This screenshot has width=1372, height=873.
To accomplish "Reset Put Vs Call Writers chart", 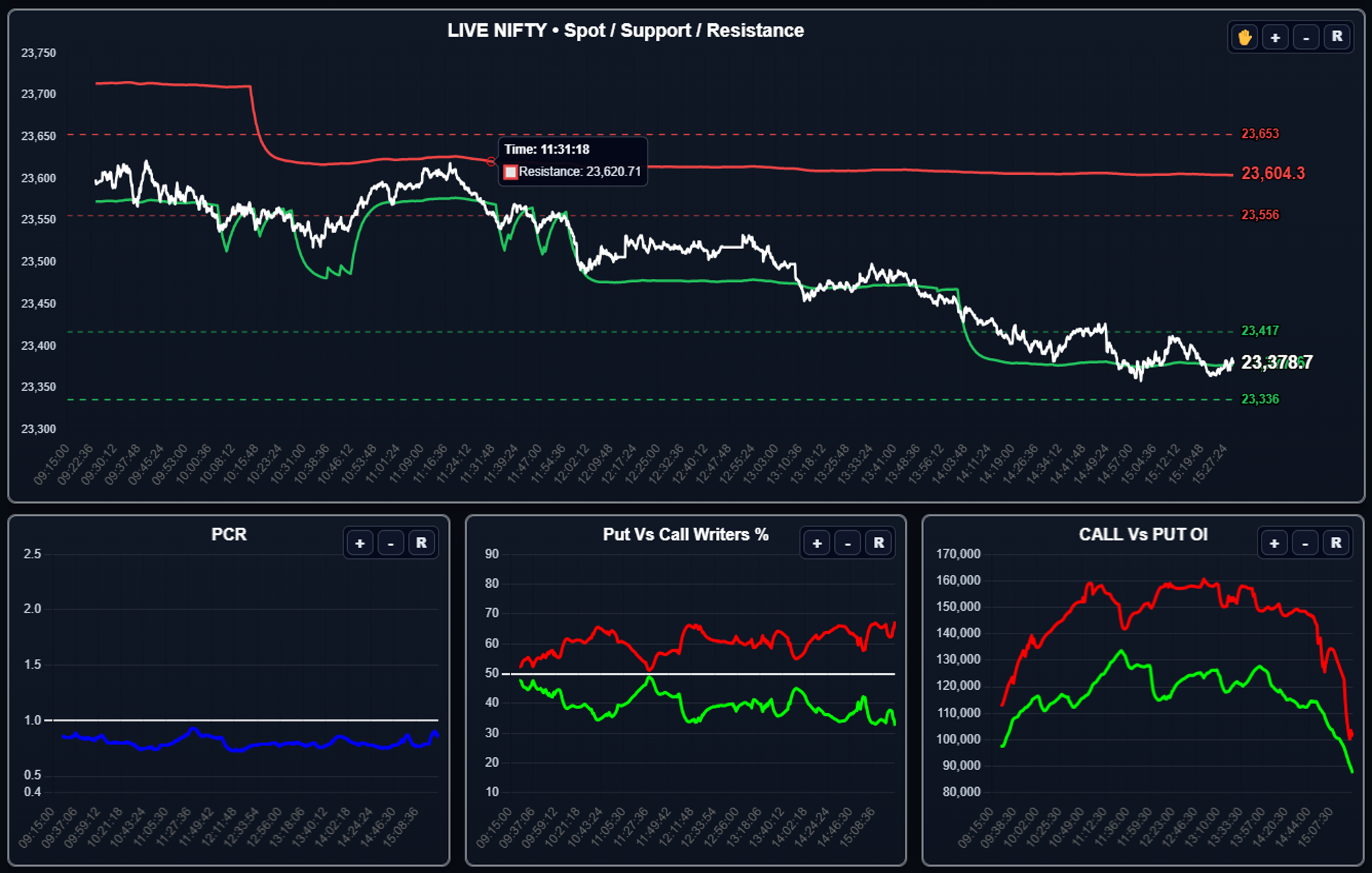I will click(879, 543).
